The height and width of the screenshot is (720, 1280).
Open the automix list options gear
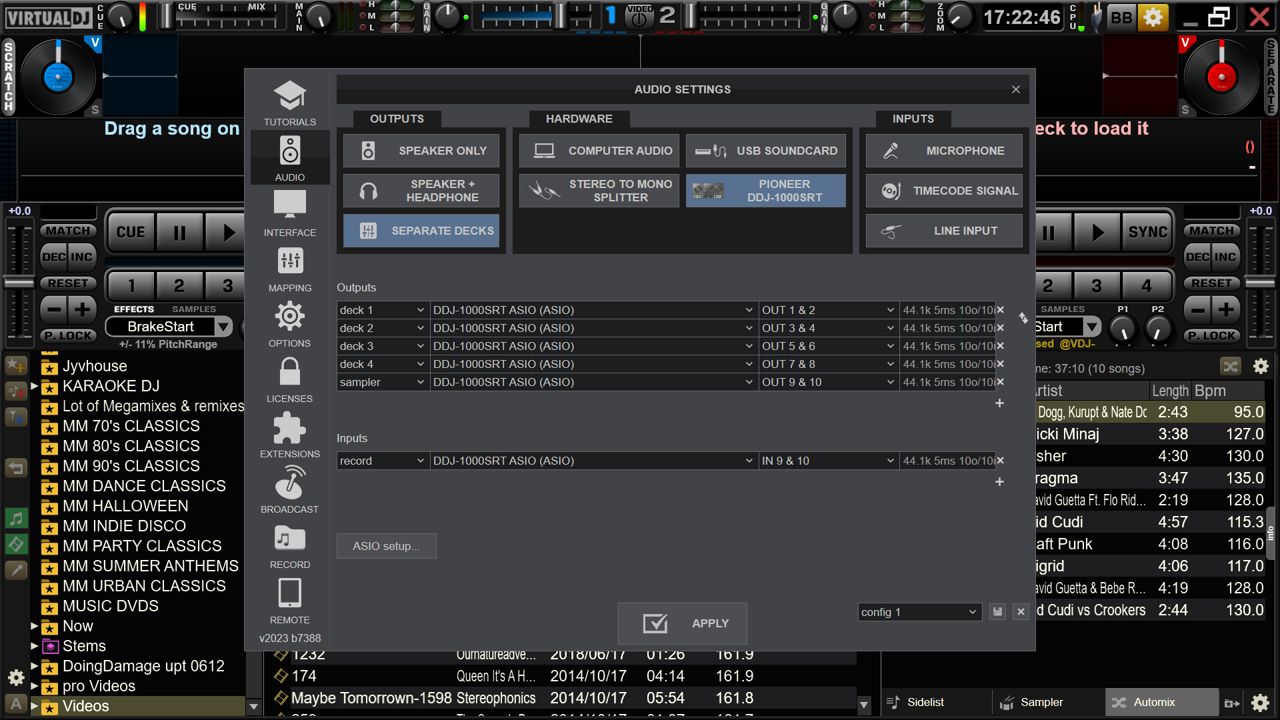point(1261,367)
